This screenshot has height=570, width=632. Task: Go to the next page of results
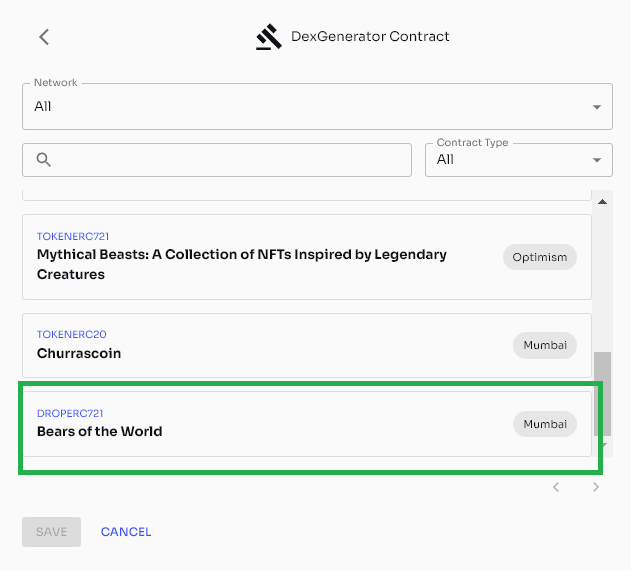[596, 488]
